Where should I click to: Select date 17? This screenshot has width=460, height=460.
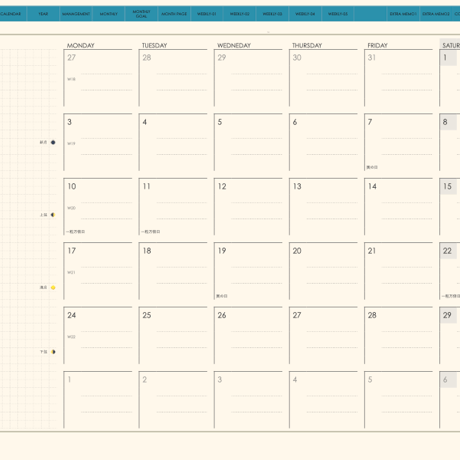tap(72, 251)
